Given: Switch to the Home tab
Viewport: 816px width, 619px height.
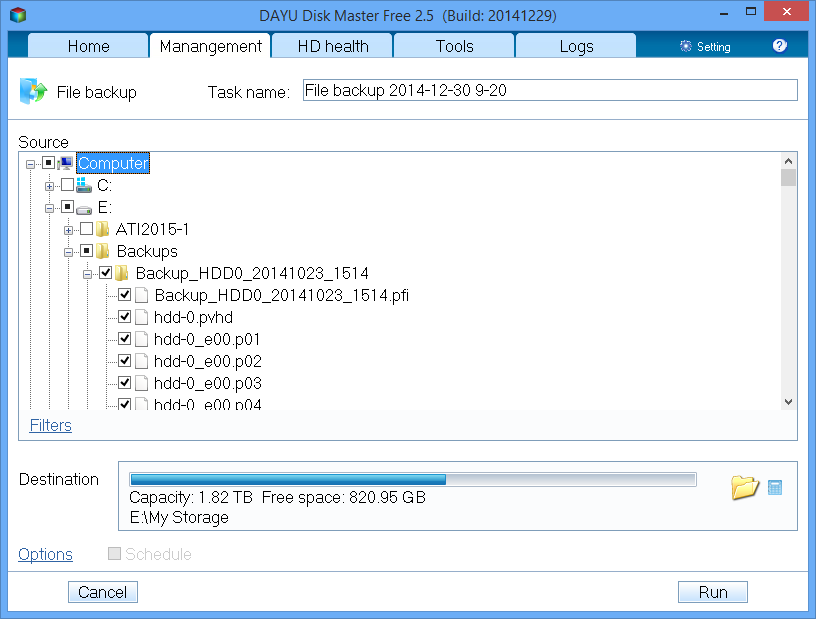Looking at the screenshot, I should click(x=88, y=46).
